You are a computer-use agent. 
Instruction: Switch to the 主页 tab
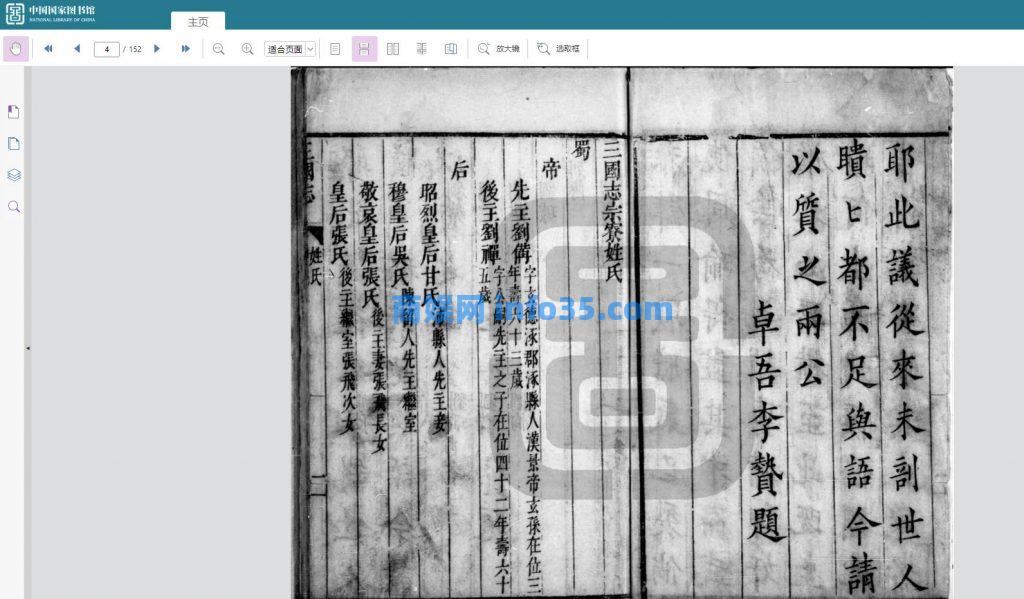[198, 21]
